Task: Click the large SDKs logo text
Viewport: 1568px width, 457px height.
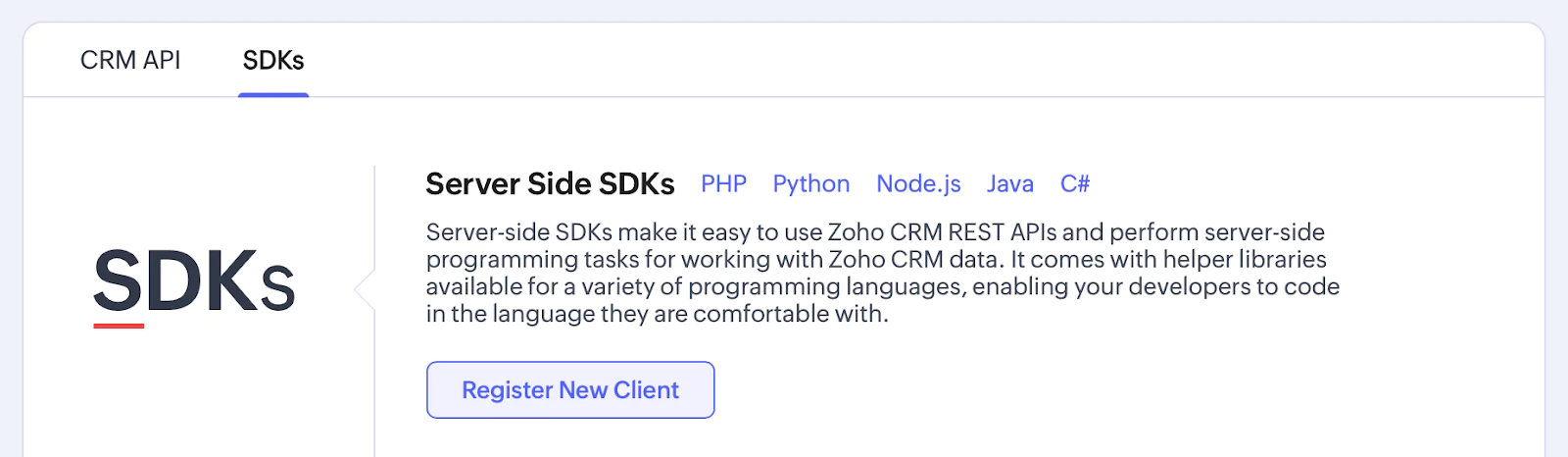Action: click(x=193, y=282)
